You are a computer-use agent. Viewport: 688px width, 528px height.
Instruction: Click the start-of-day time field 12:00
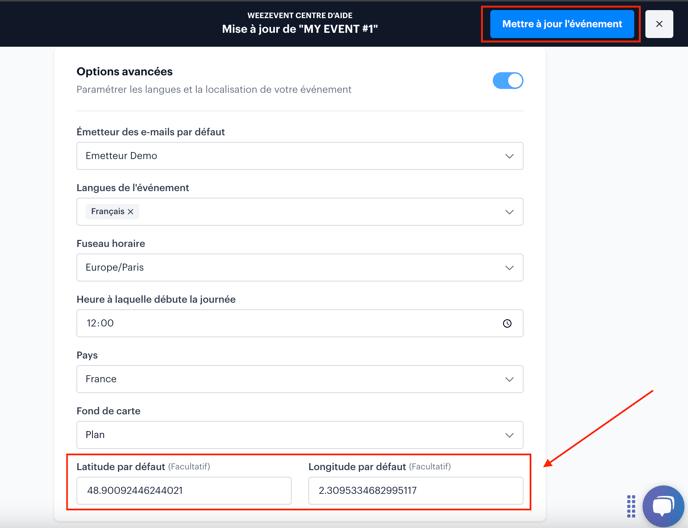(x=300, y=323)
